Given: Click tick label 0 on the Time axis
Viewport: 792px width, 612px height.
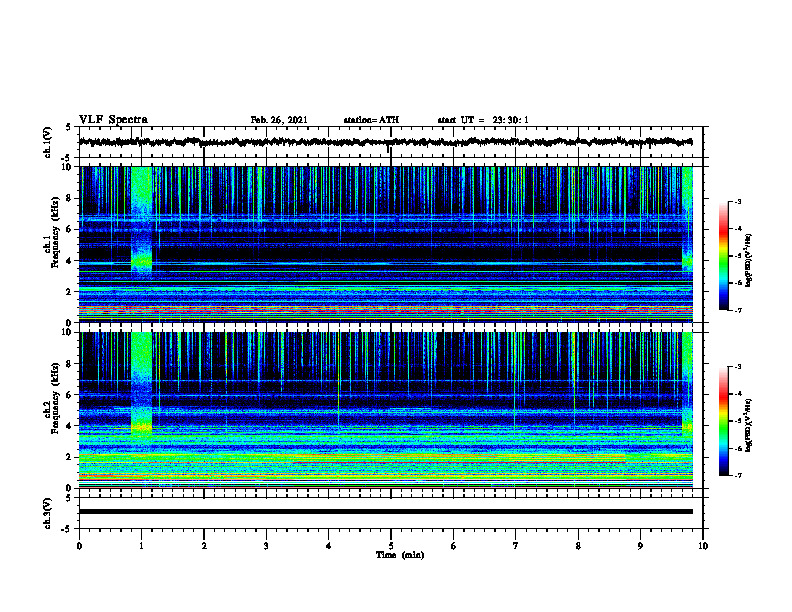Looking at the screenshot, I should click(x=79, y=546).
